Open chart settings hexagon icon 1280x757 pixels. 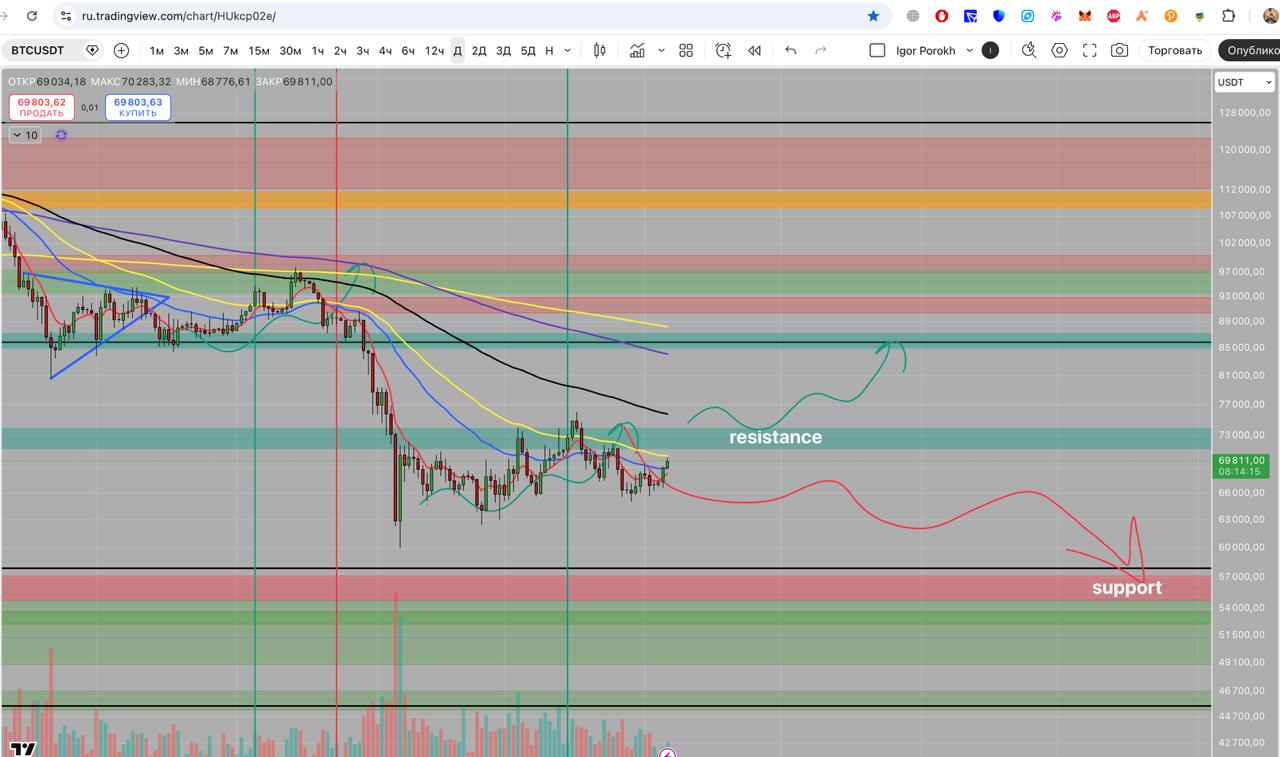pyautogui.click(x=1059, y=50)
